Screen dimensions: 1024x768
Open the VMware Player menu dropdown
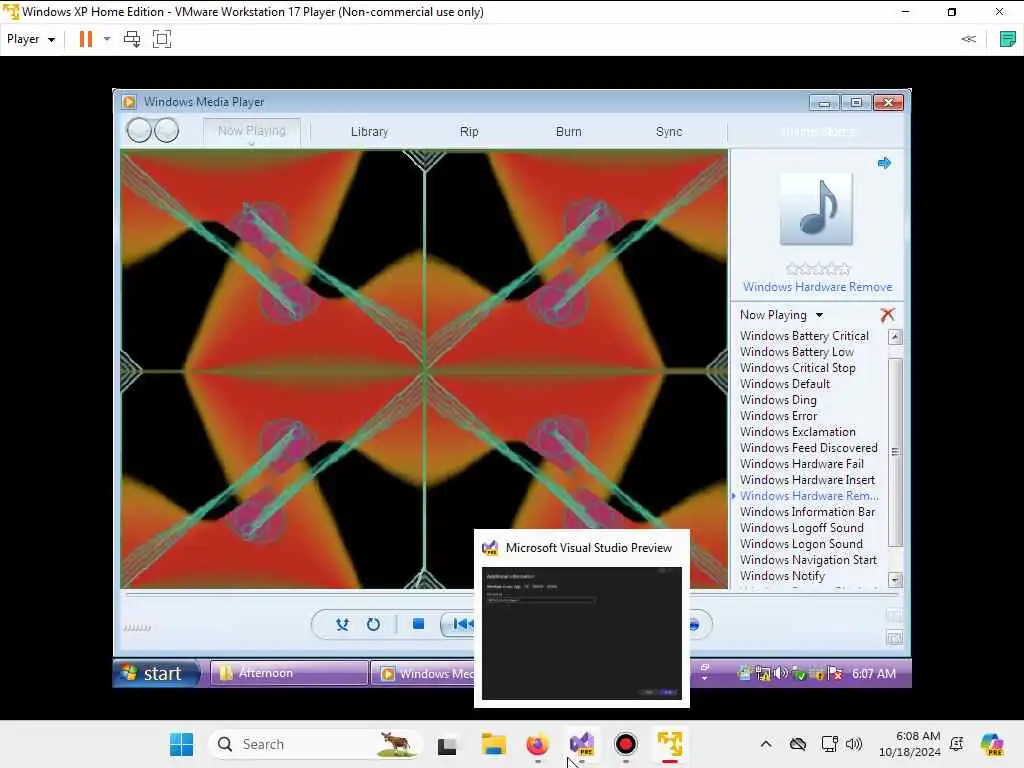tap(31, 39)
